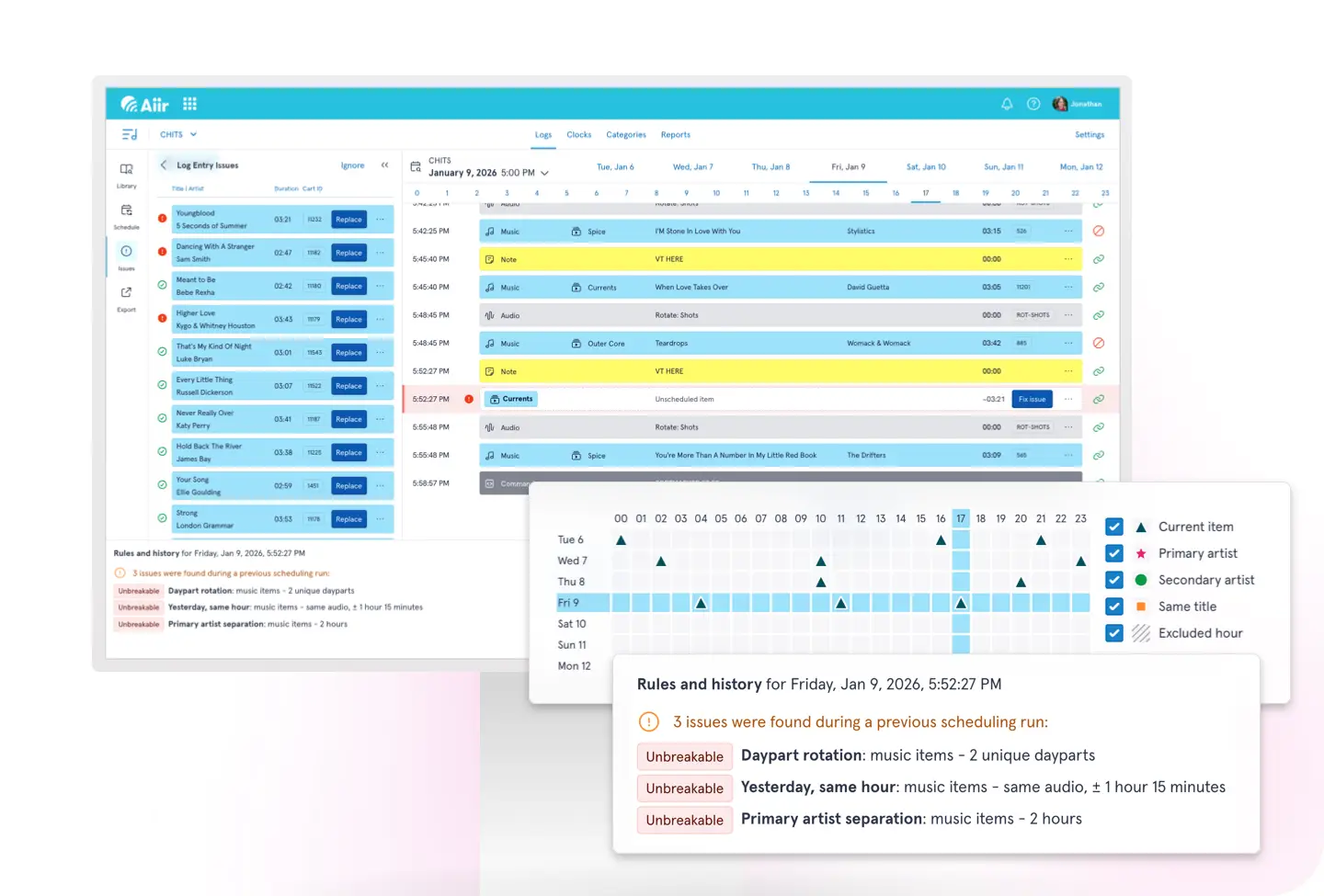Click the notification bell in the top bar
The height and width of the screenshot is (896, 1324).
pyautogui.click(x=1007, y=104)
